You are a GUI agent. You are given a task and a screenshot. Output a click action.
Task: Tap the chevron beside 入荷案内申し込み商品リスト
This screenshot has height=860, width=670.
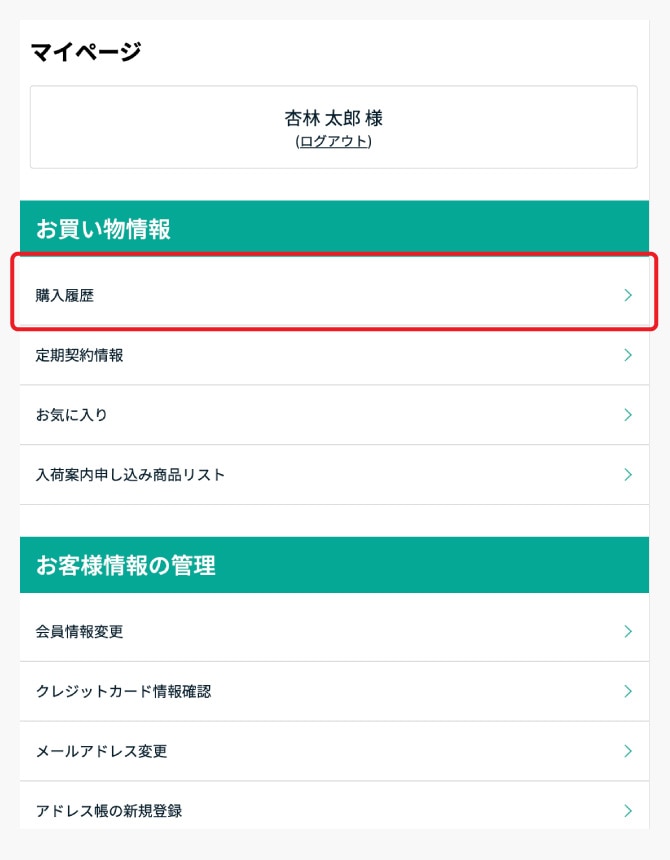coord(628,474)
